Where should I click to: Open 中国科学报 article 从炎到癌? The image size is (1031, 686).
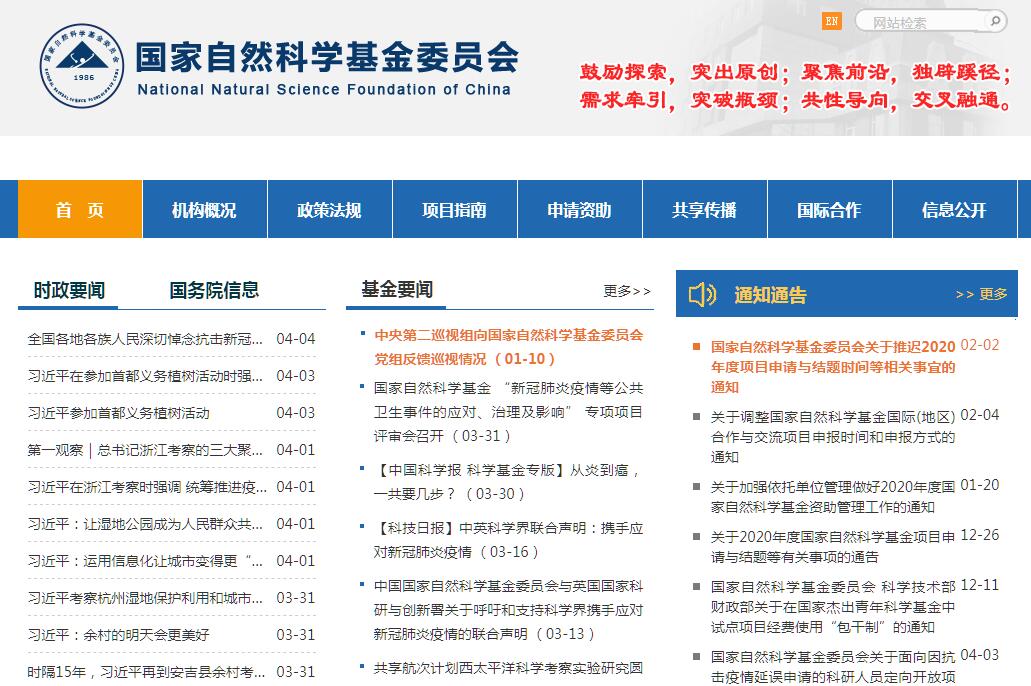pyautogui.click(x=506, y=481)
